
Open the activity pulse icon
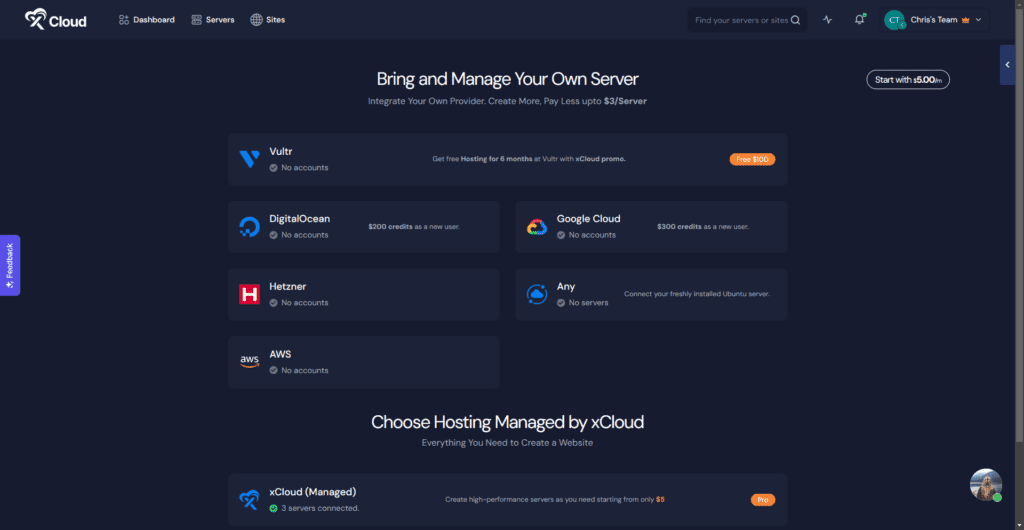[827, 20]
